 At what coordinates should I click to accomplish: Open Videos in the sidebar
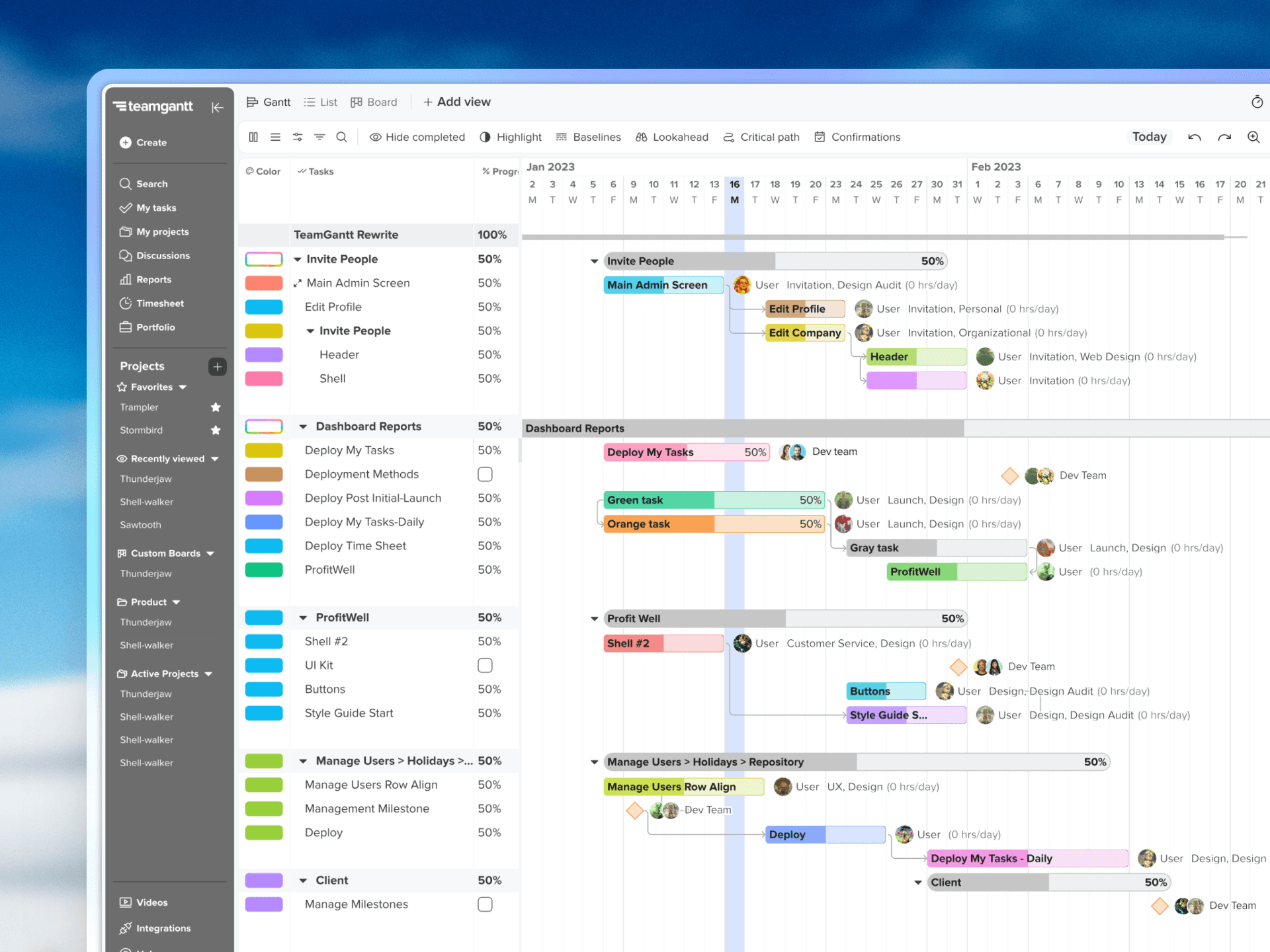(x=144, y=902)
